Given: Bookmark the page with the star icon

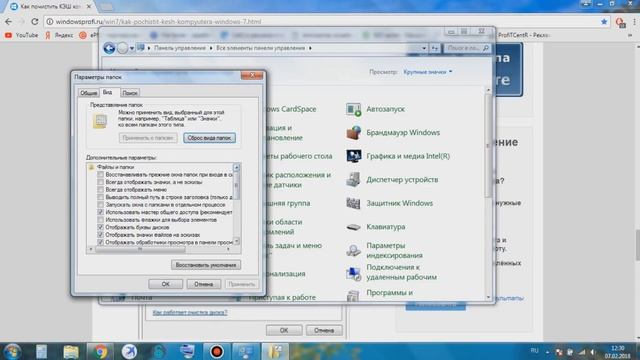Looking at the screenshot, I should [604, 22].
